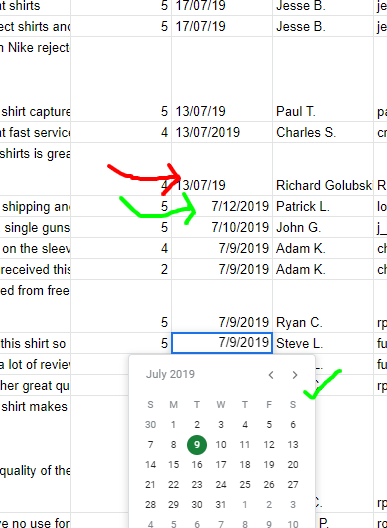Image resolution: width=387 pixels, height=528 pixels.
Task: Select July 9 highlighted date
Action: [x=197, y=444]
